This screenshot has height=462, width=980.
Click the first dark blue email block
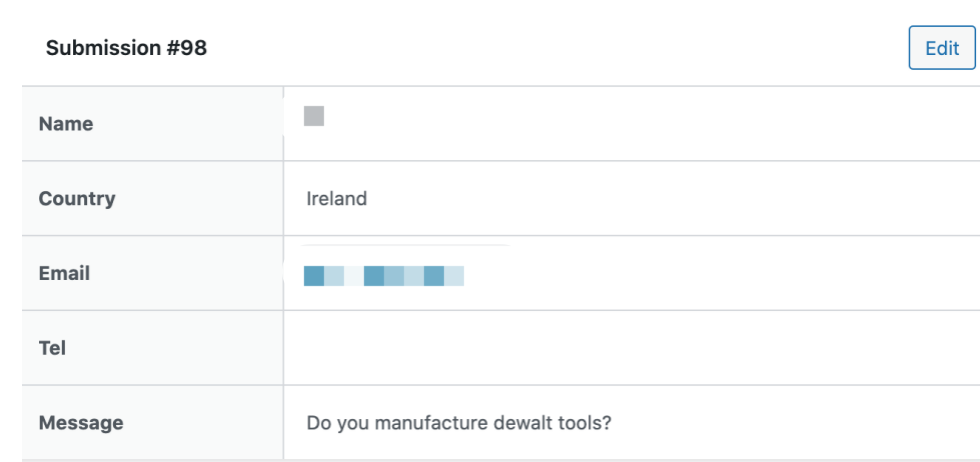tap(314, 276)
